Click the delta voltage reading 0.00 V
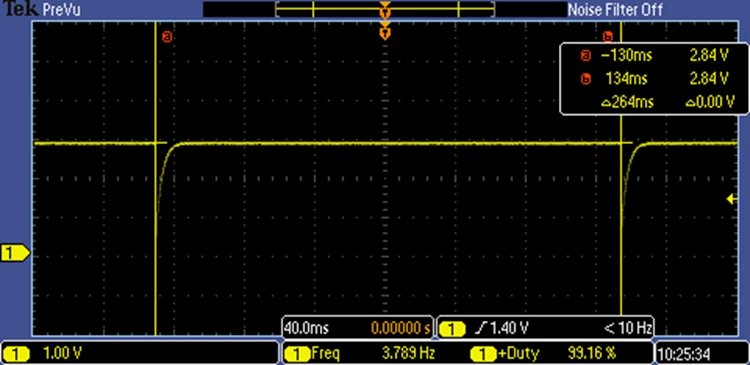This screenshot has height=365, width=750. [710, 101]
